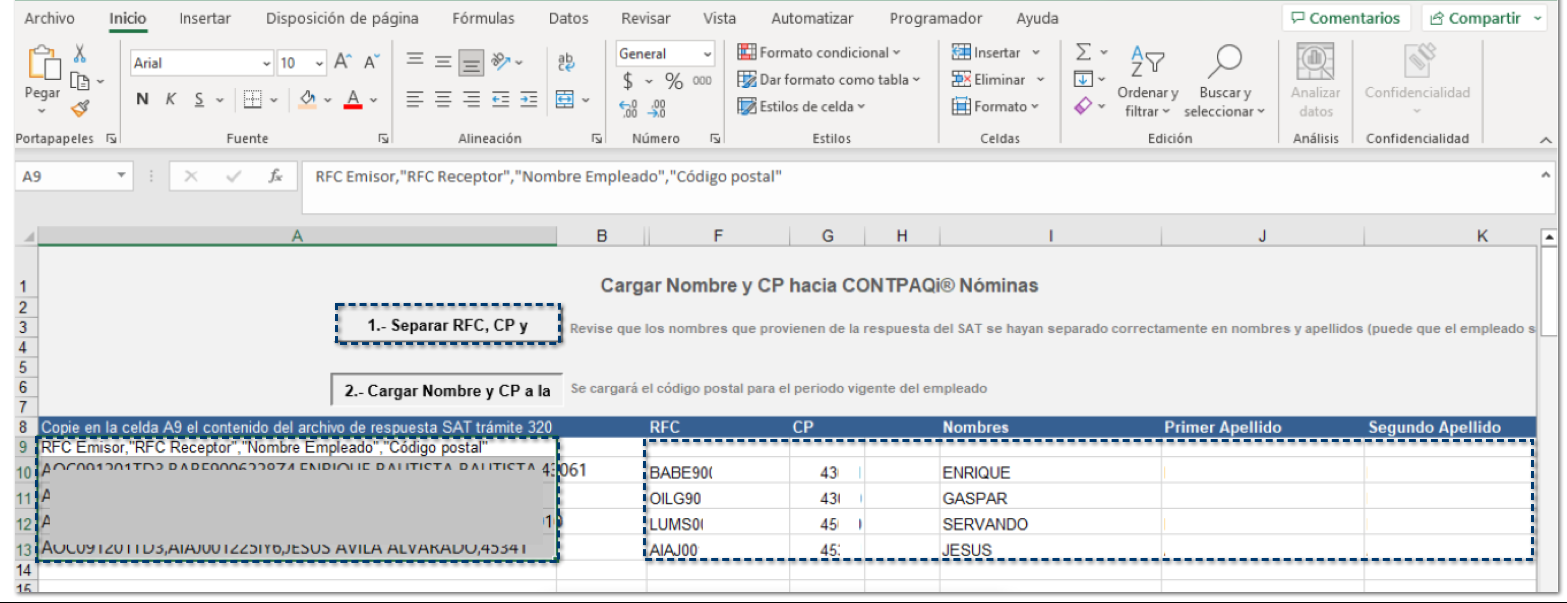This screenshot has width=1567, height=603.
Task: Toggle the highlighted bottom align icon
Action: [x=472, y=63]
